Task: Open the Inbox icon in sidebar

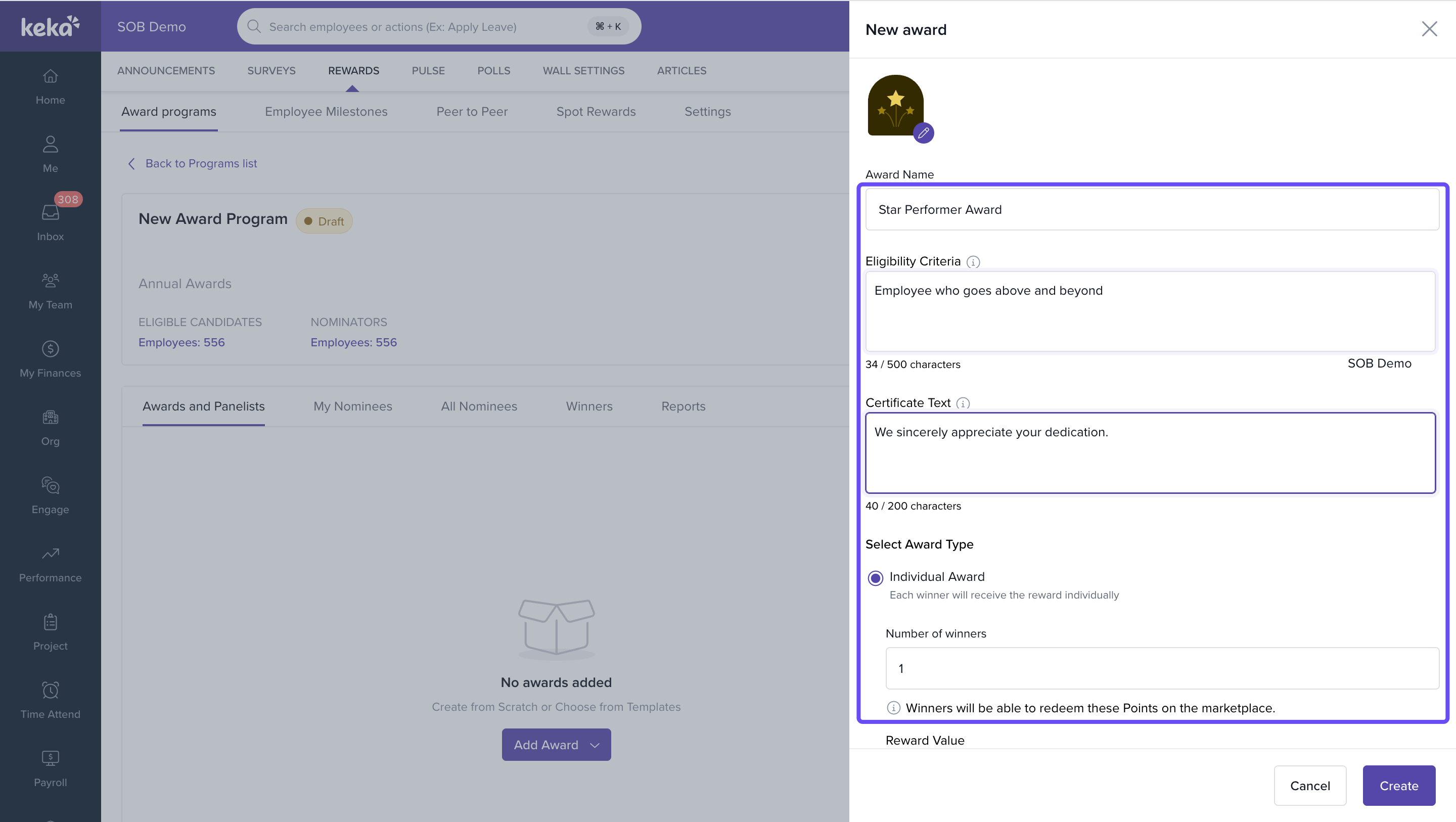Action: [x=51, y=213]
